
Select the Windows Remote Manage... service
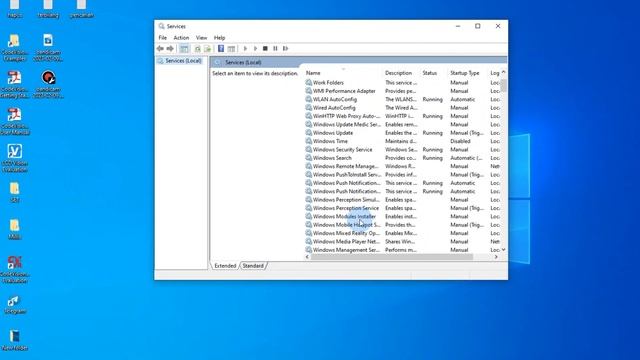346,166
